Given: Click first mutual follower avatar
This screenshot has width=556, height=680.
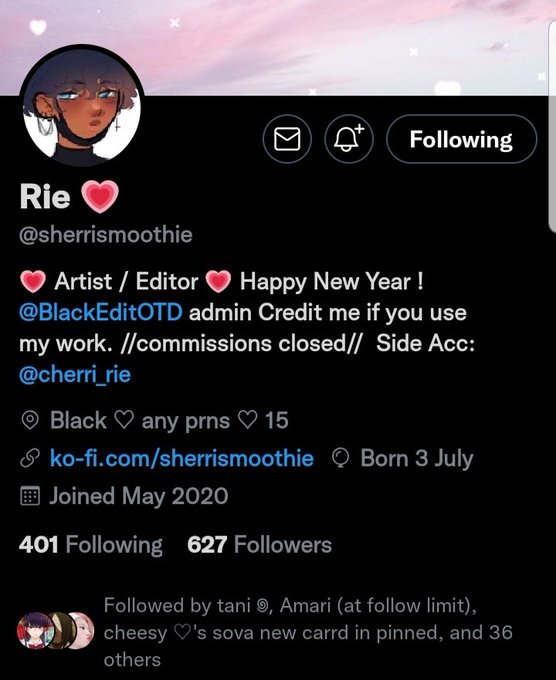Looking at the screenshot, I should (35, 631).
